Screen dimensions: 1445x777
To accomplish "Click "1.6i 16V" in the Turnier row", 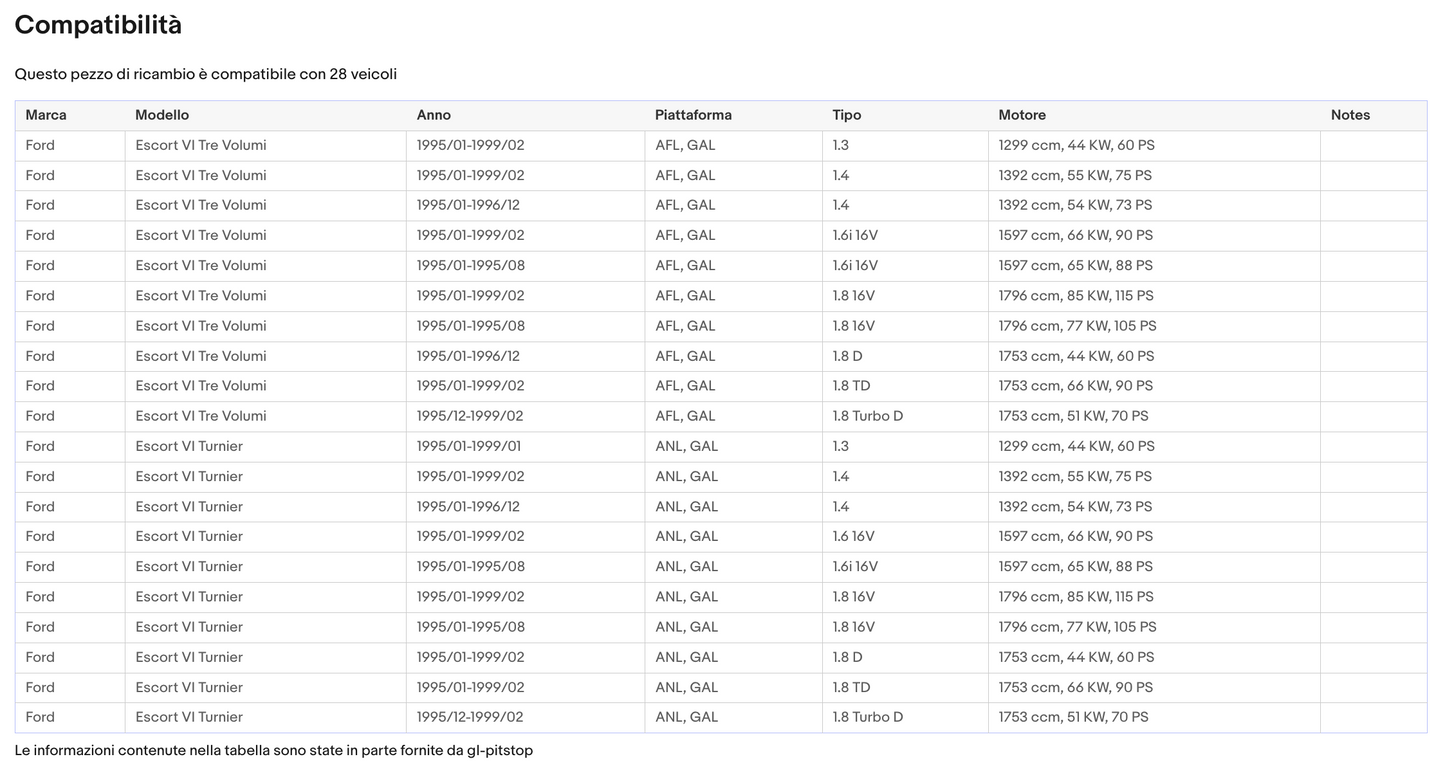I will [x=855, y=566].
